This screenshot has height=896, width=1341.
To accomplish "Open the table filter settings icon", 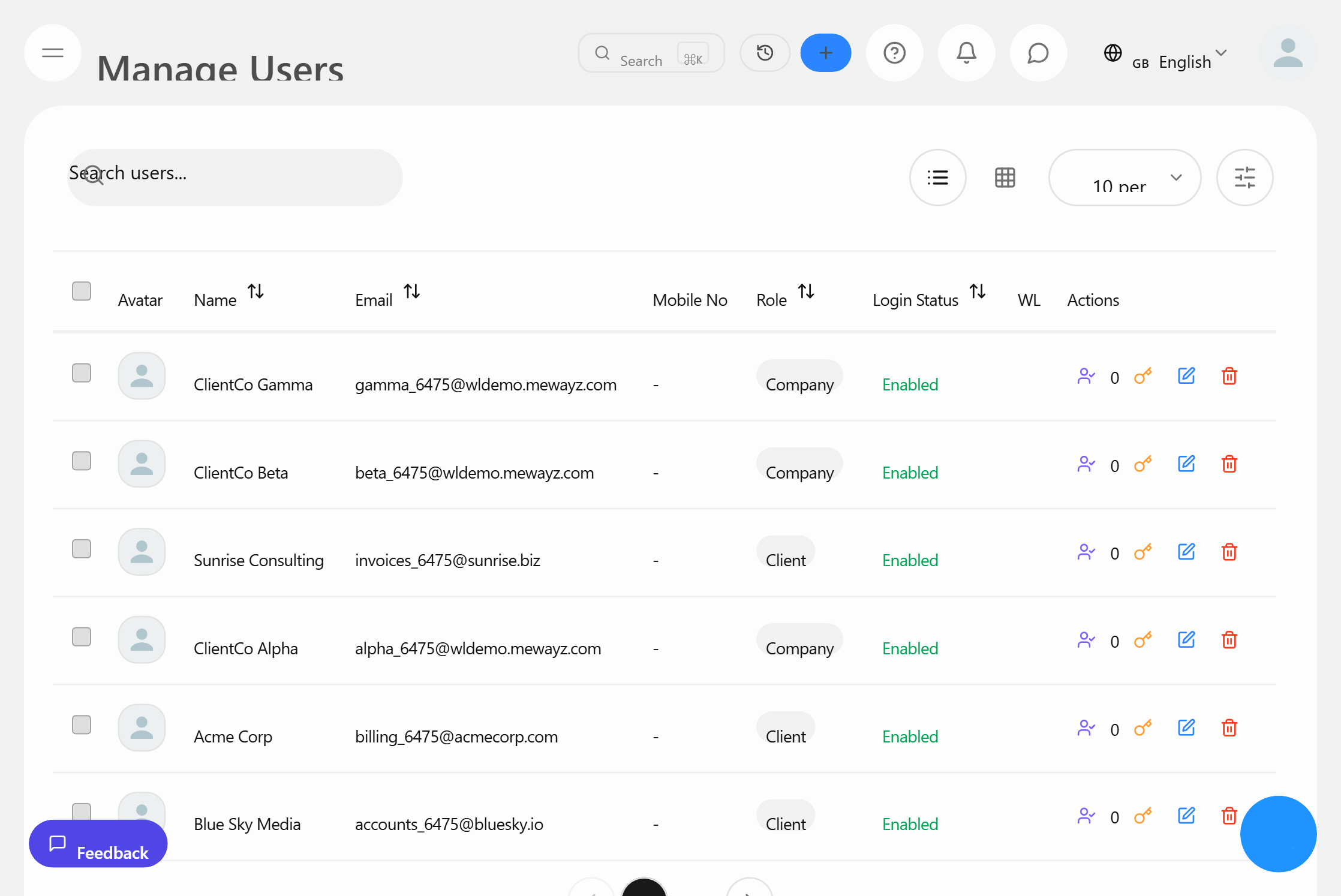I will click(x=1245, y=178).
